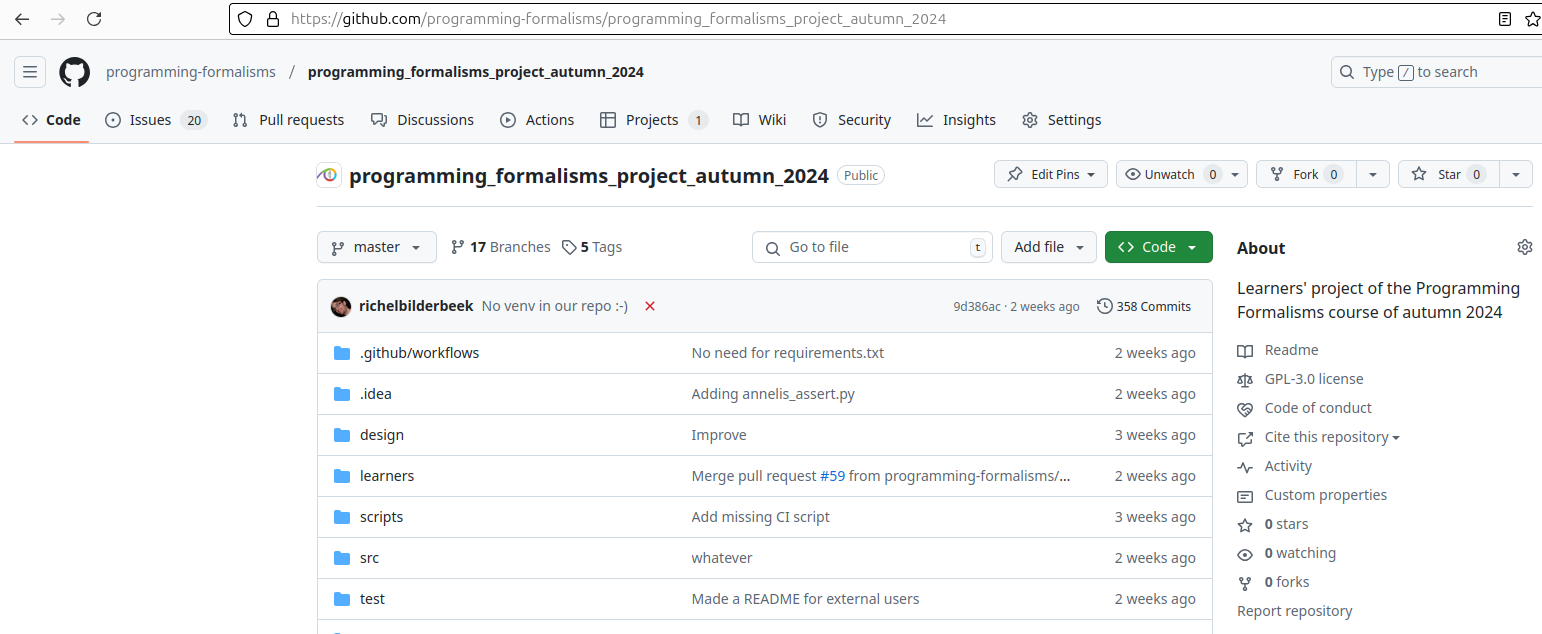
Task: Open the GPL-3.0 license link
Action: [1313, 379]
